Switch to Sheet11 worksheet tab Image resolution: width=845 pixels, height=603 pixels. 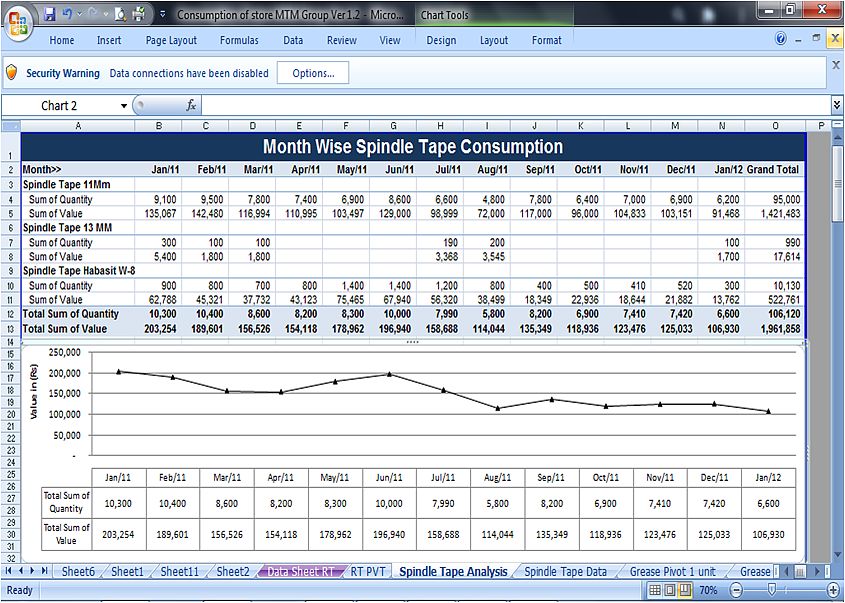point(179,571)
